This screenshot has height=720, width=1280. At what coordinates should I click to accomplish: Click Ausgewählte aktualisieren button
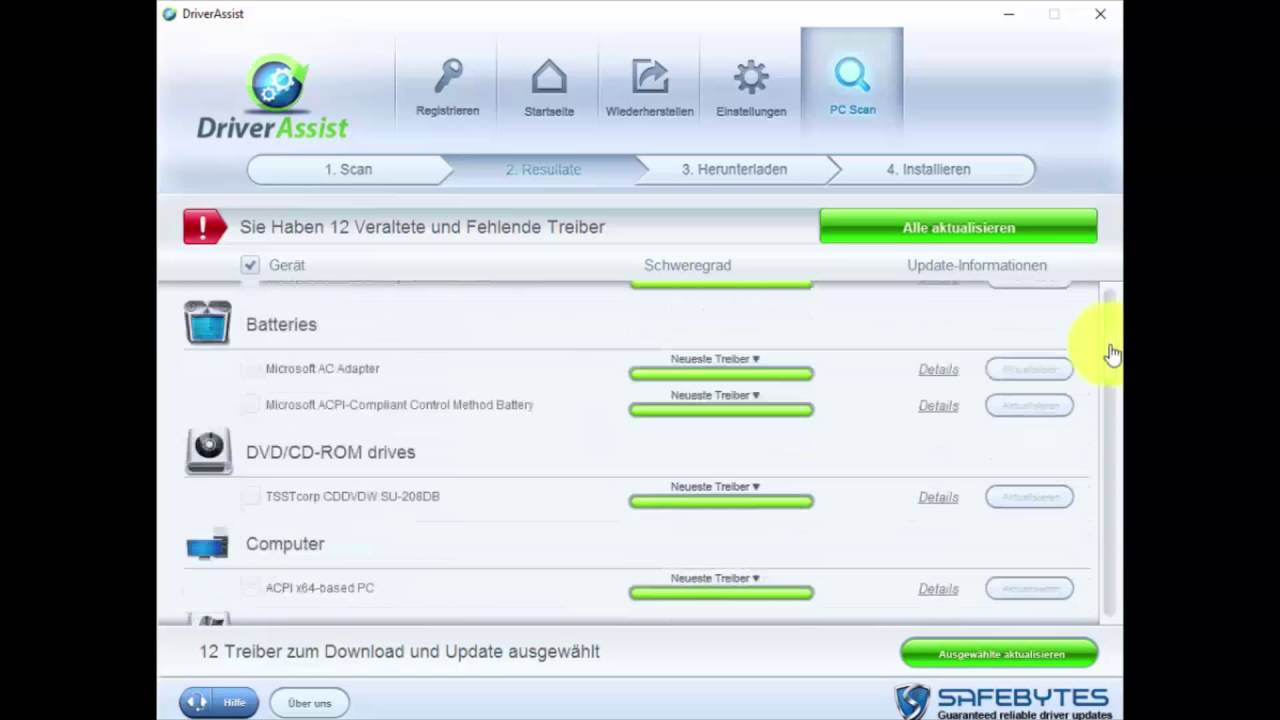(999, 654)
